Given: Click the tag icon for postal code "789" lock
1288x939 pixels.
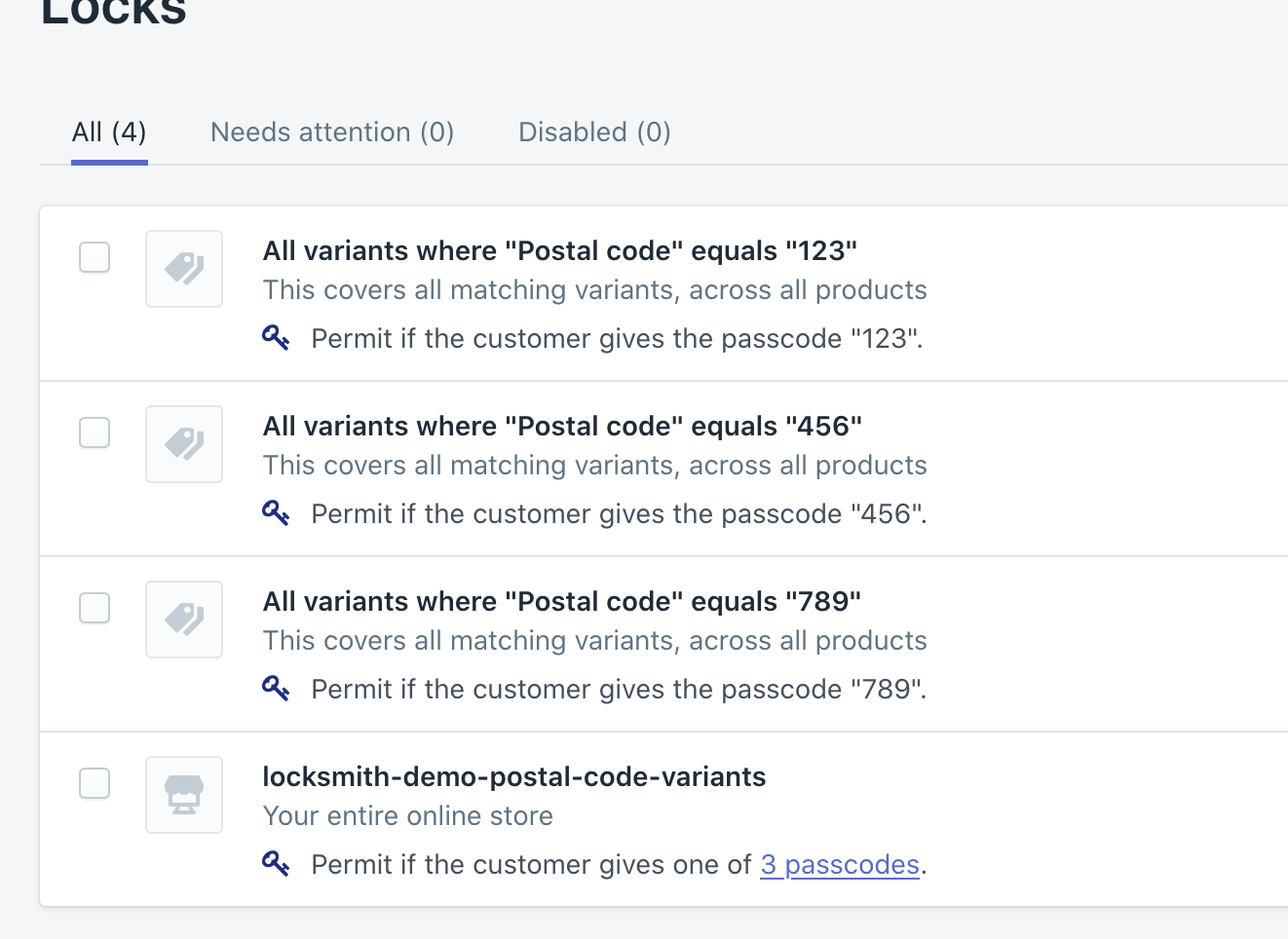Looking at the screenshot, I should 184,620.
